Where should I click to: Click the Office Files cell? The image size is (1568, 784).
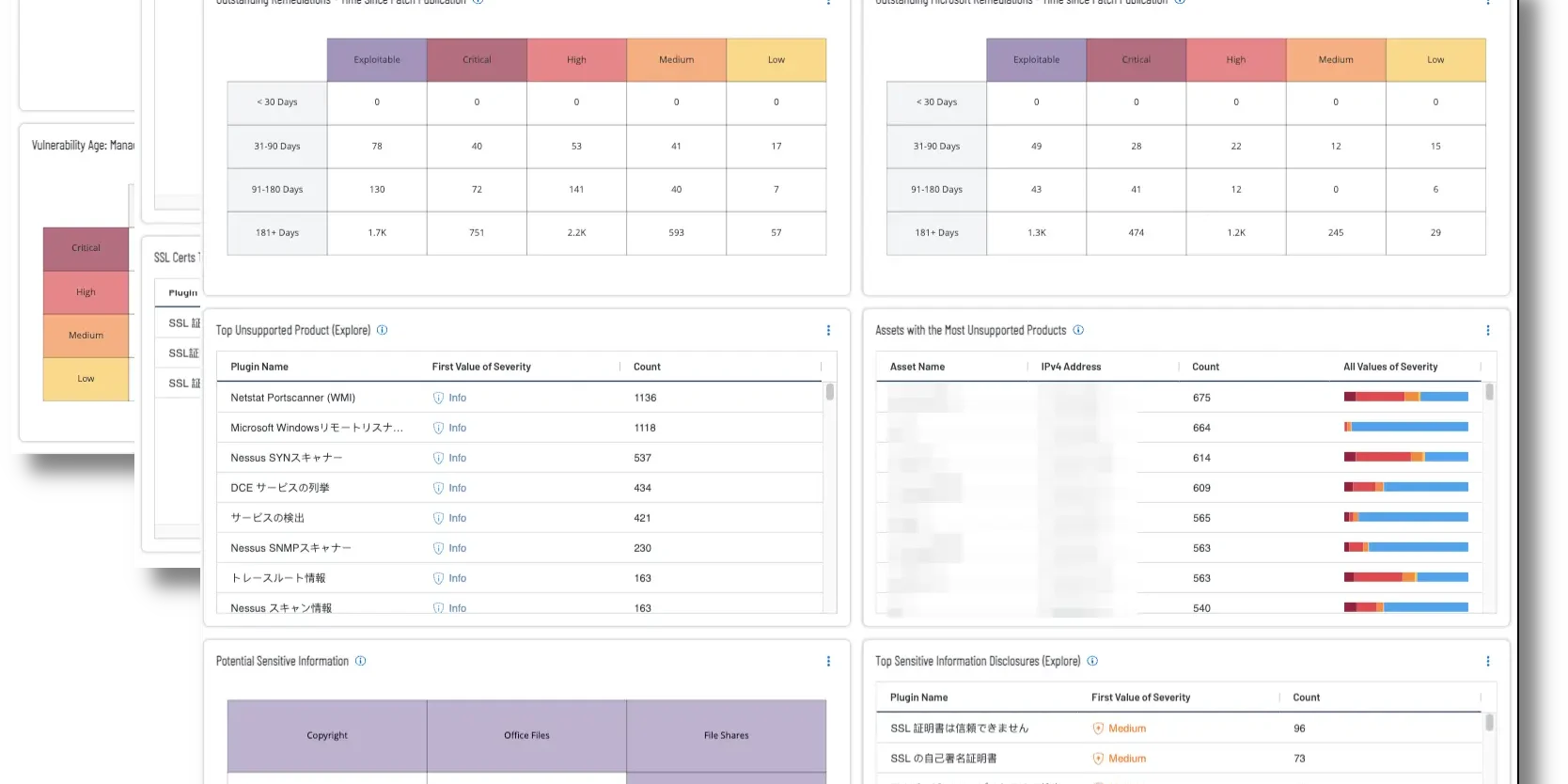coord(526,736)
